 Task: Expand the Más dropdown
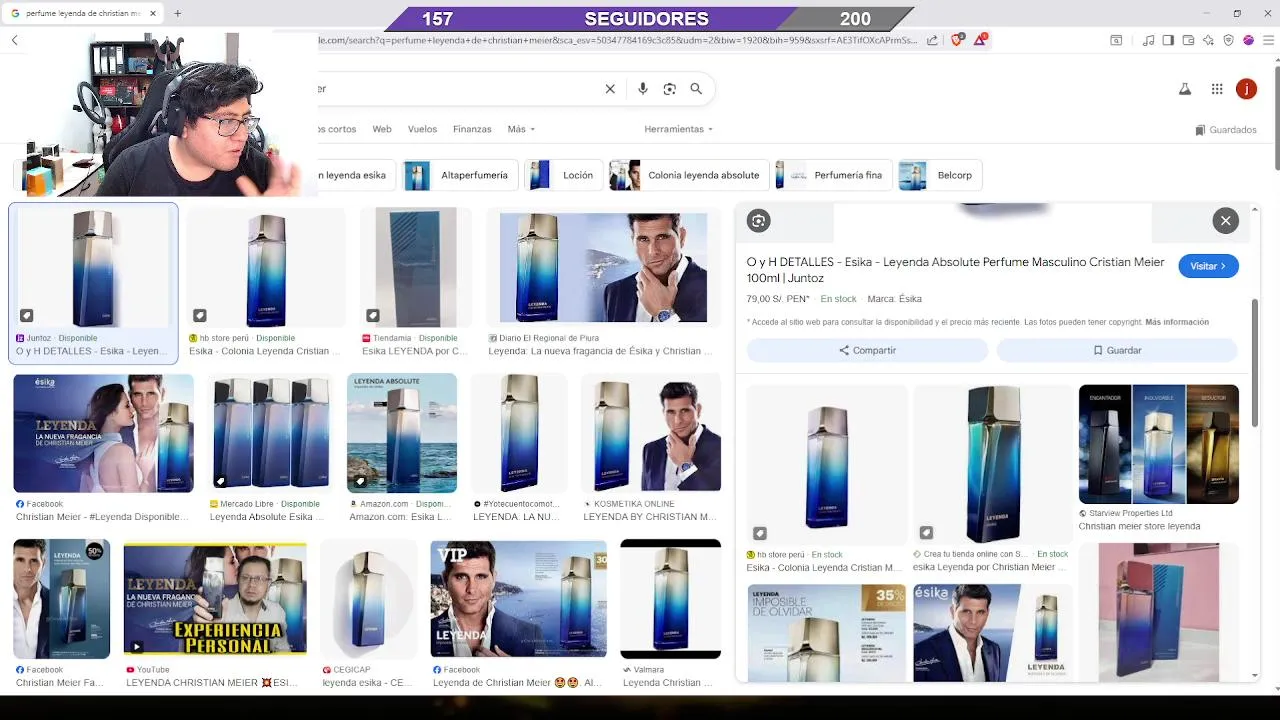pos(521,129)
